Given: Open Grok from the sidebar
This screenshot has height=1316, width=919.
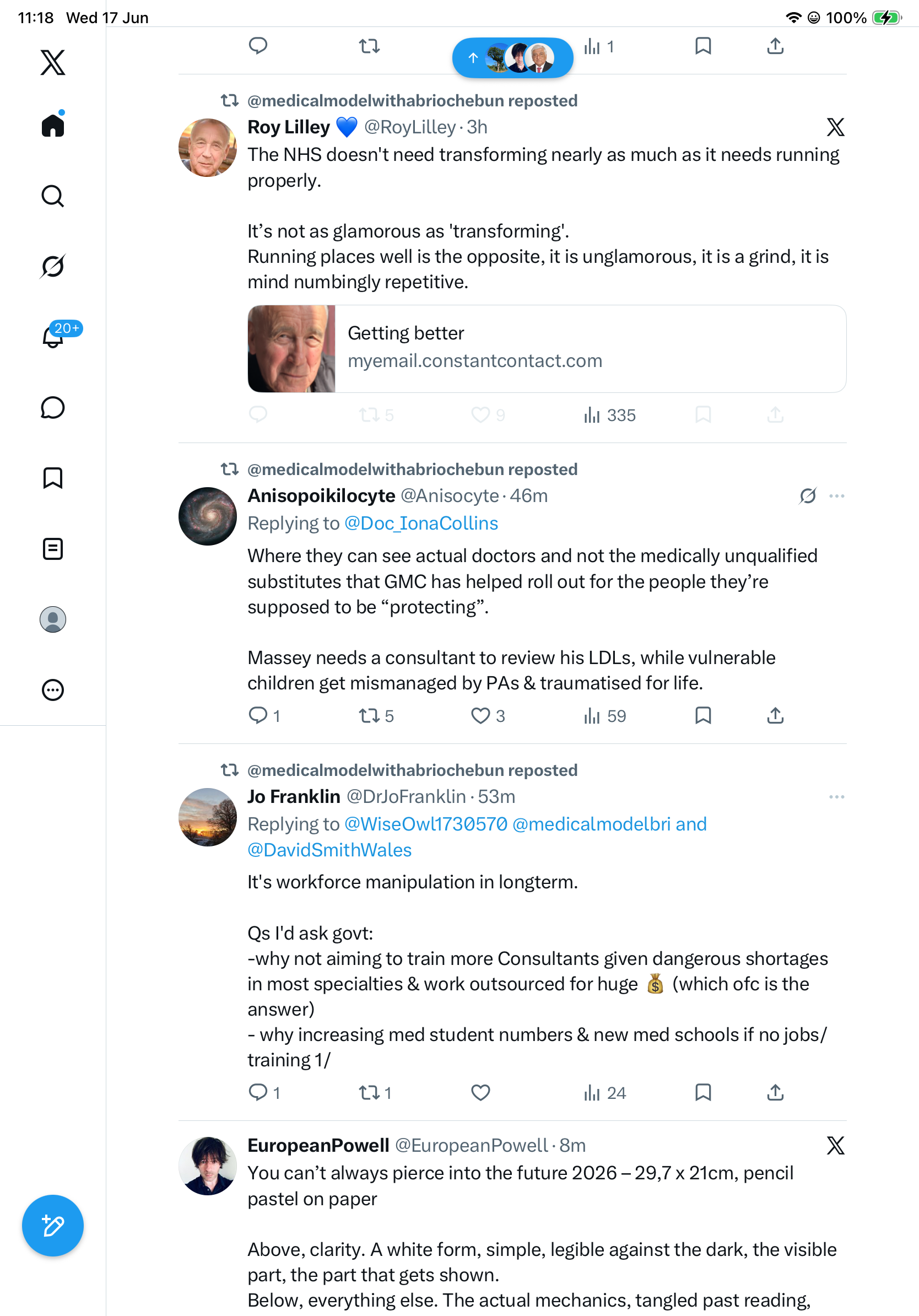Looking at the screenshot, I should (53, 266).
